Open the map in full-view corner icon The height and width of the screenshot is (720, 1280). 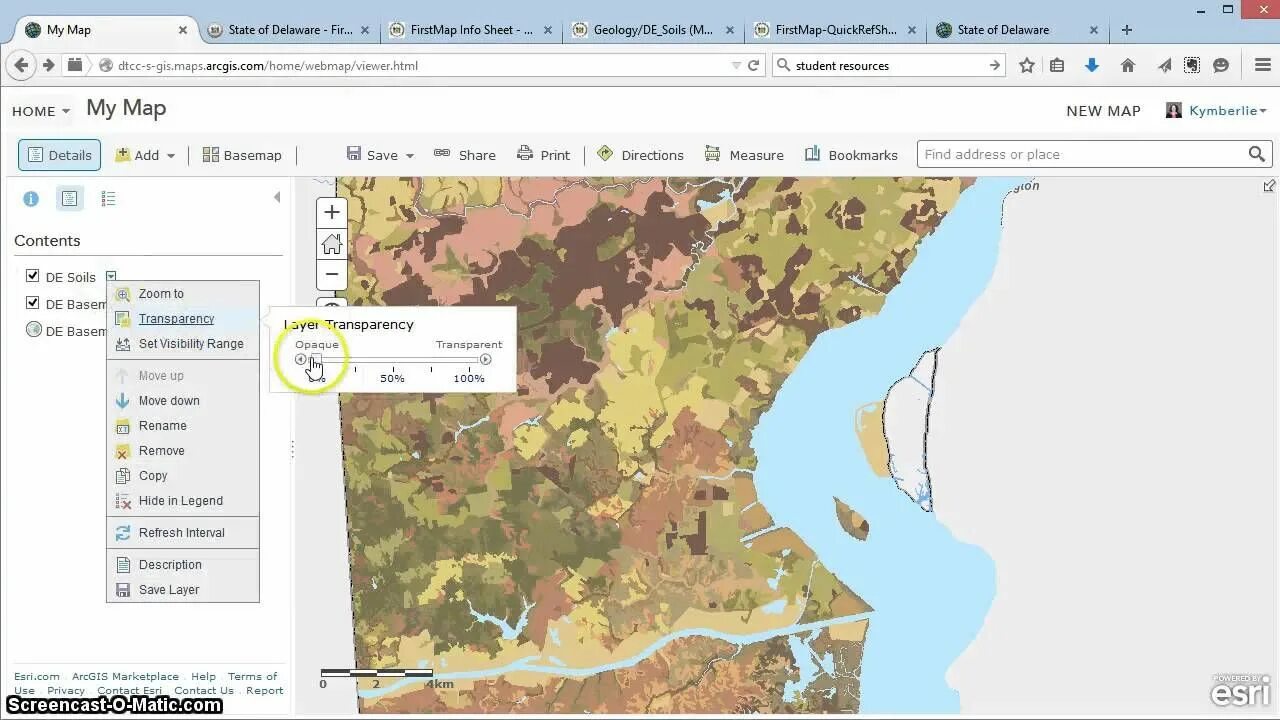pyautogui.click(x=1269, y=186)
